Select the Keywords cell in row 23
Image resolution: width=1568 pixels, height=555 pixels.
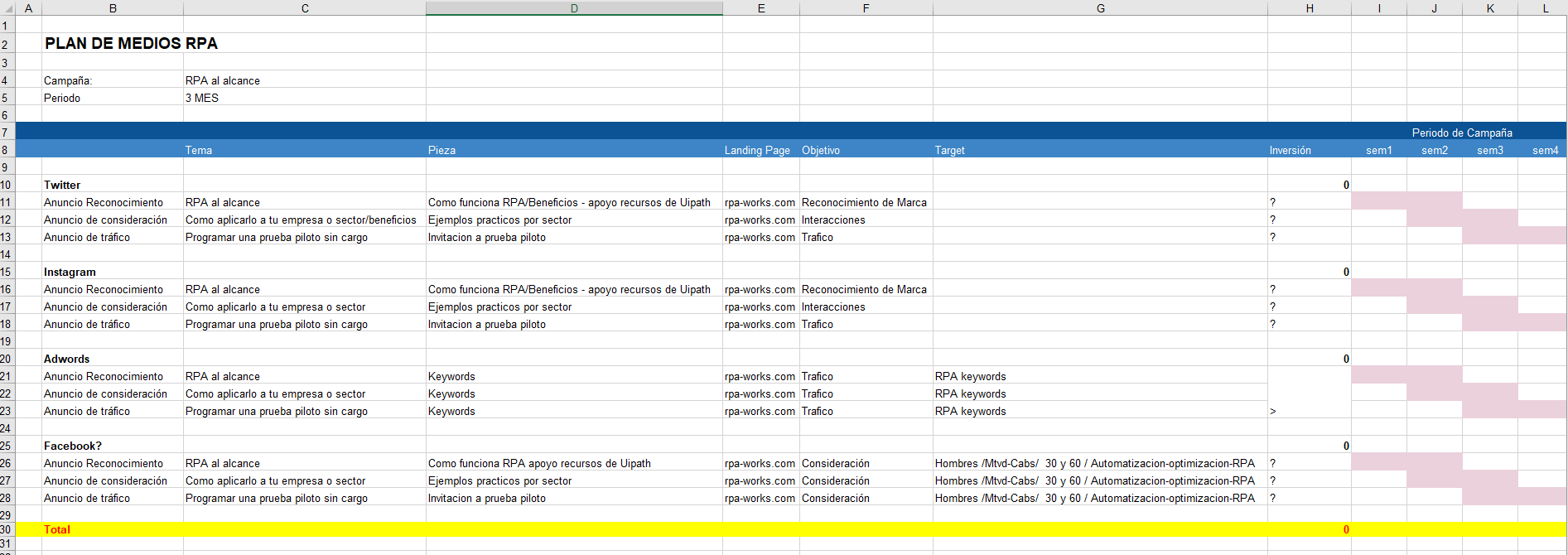tap(574, 411)
